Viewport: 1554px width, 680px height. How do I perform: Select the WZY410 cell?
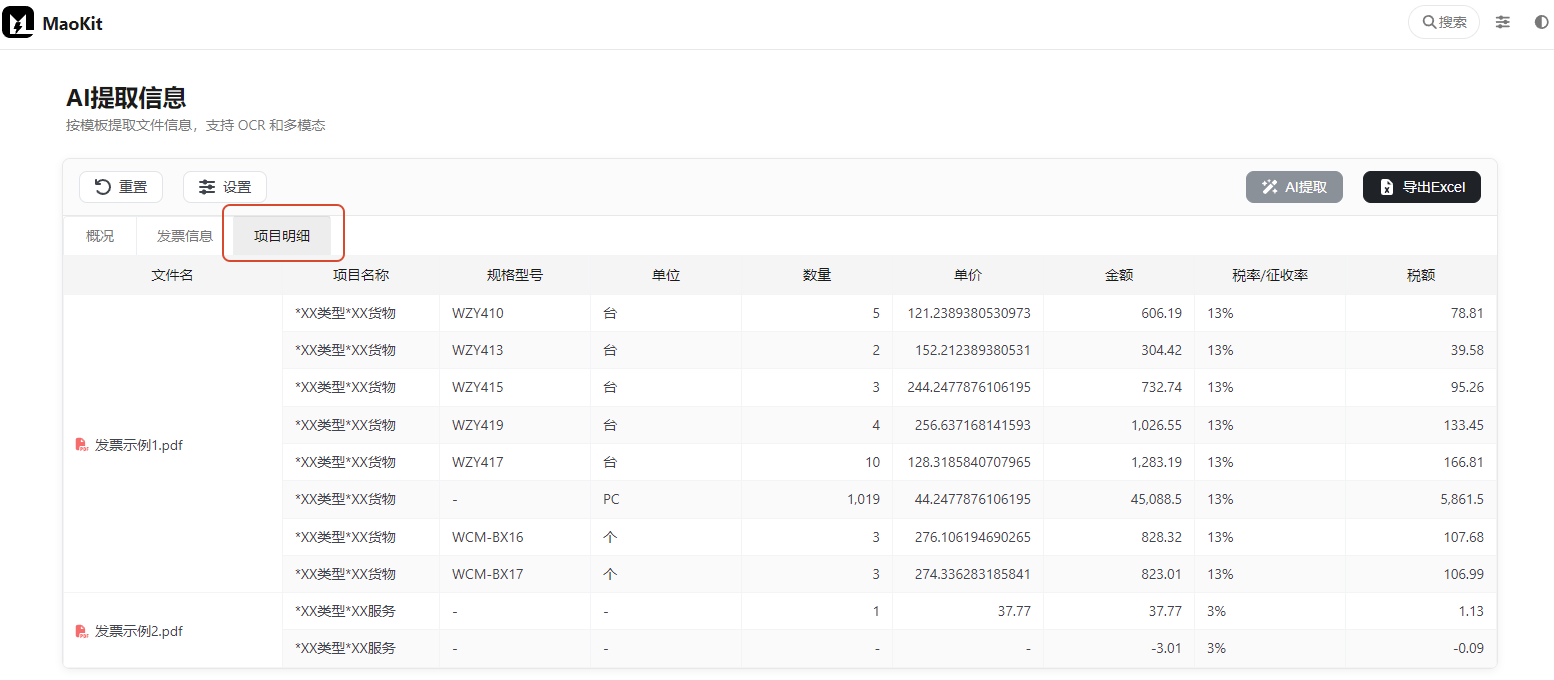coord(515,313)
